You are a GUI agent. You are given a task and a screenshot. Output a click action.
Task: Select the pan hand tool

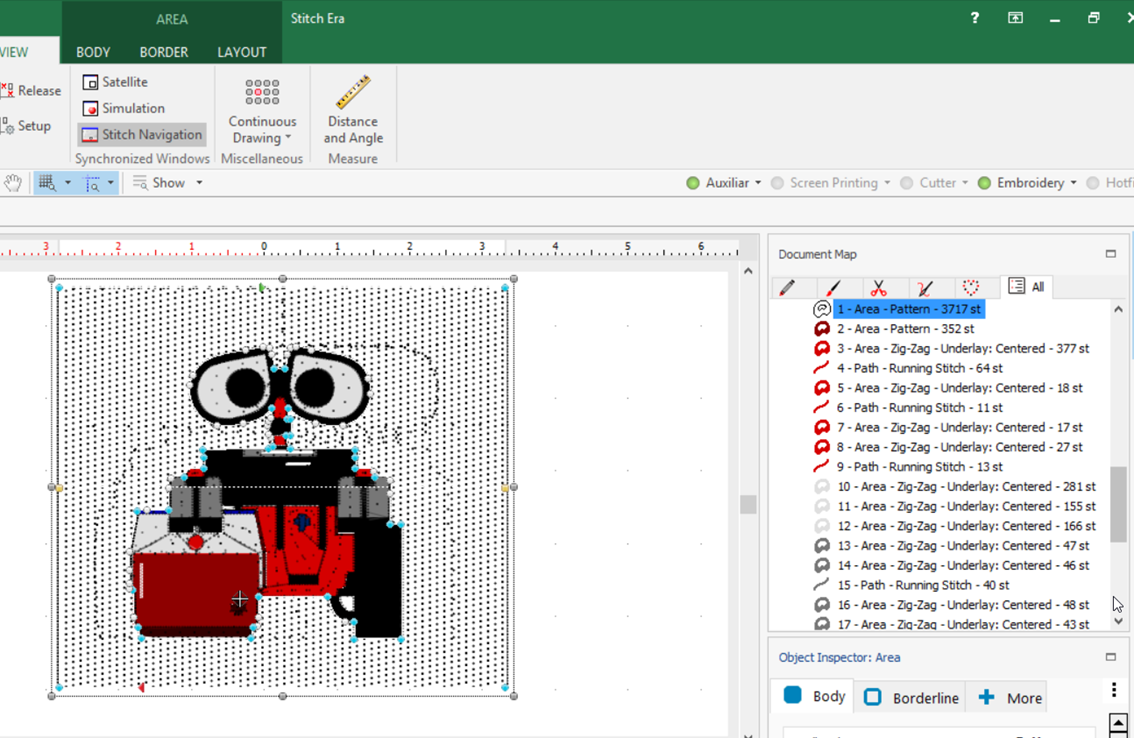coord(12,183)
